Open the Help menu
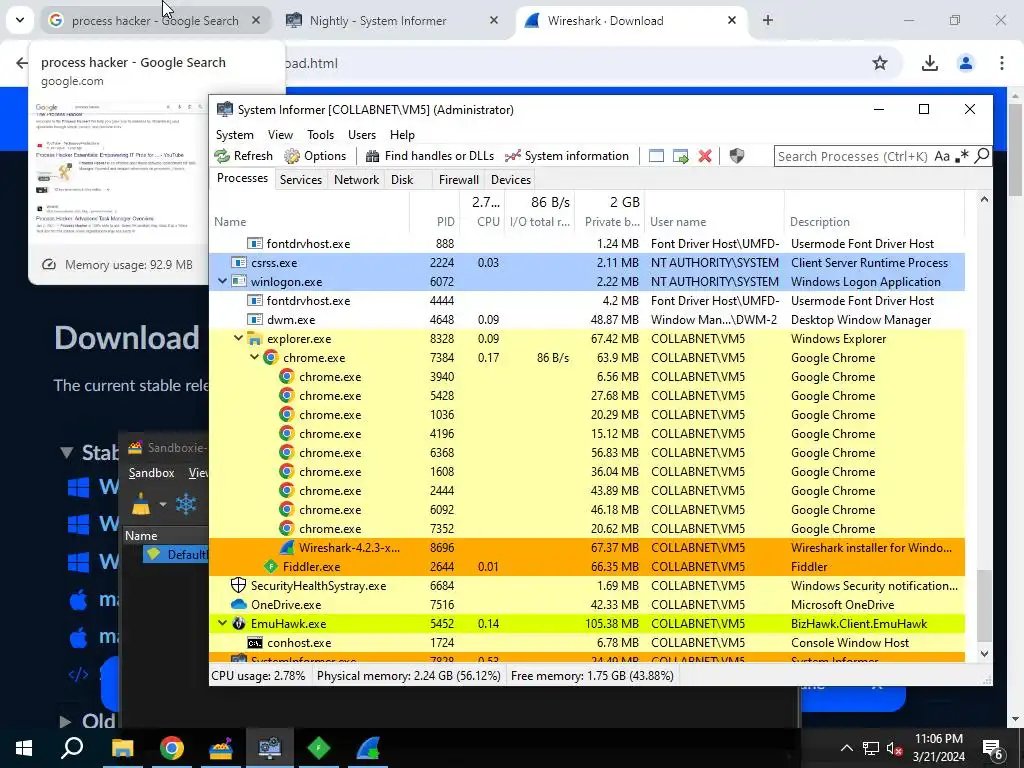 (402, 135)
